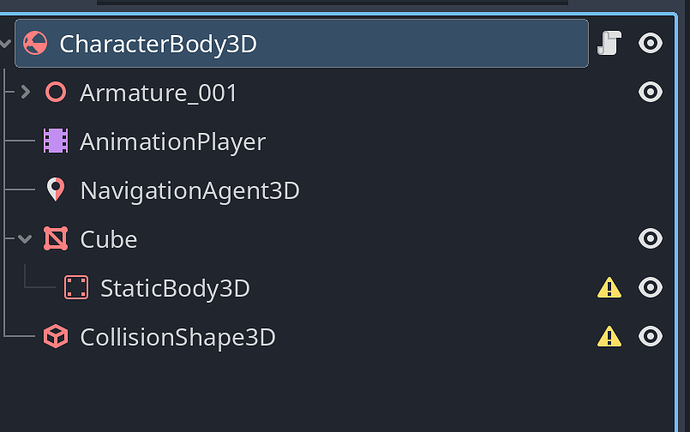
Task: Open the script attached to CharacterBody3D
Action: point(609,43)
